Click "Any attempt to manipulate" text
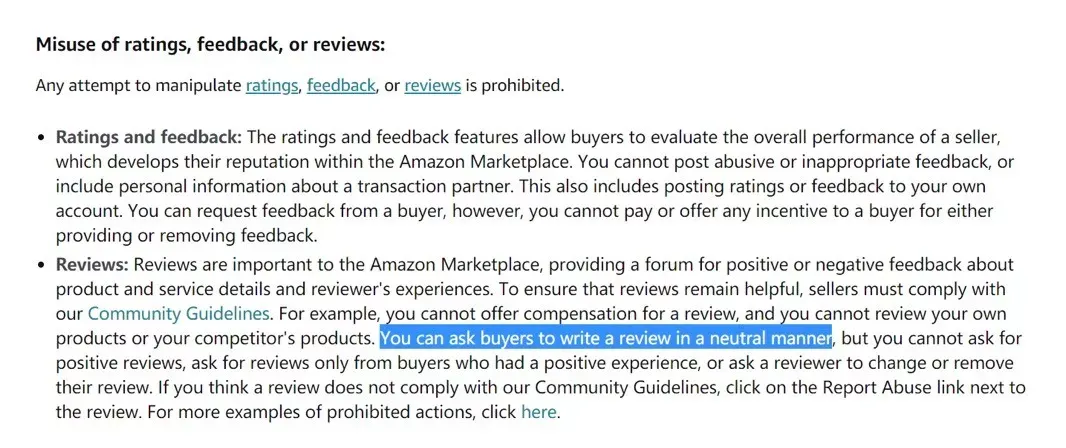Image resolution: width=1066 pixels, height=448 pixels. coord(138,86)
